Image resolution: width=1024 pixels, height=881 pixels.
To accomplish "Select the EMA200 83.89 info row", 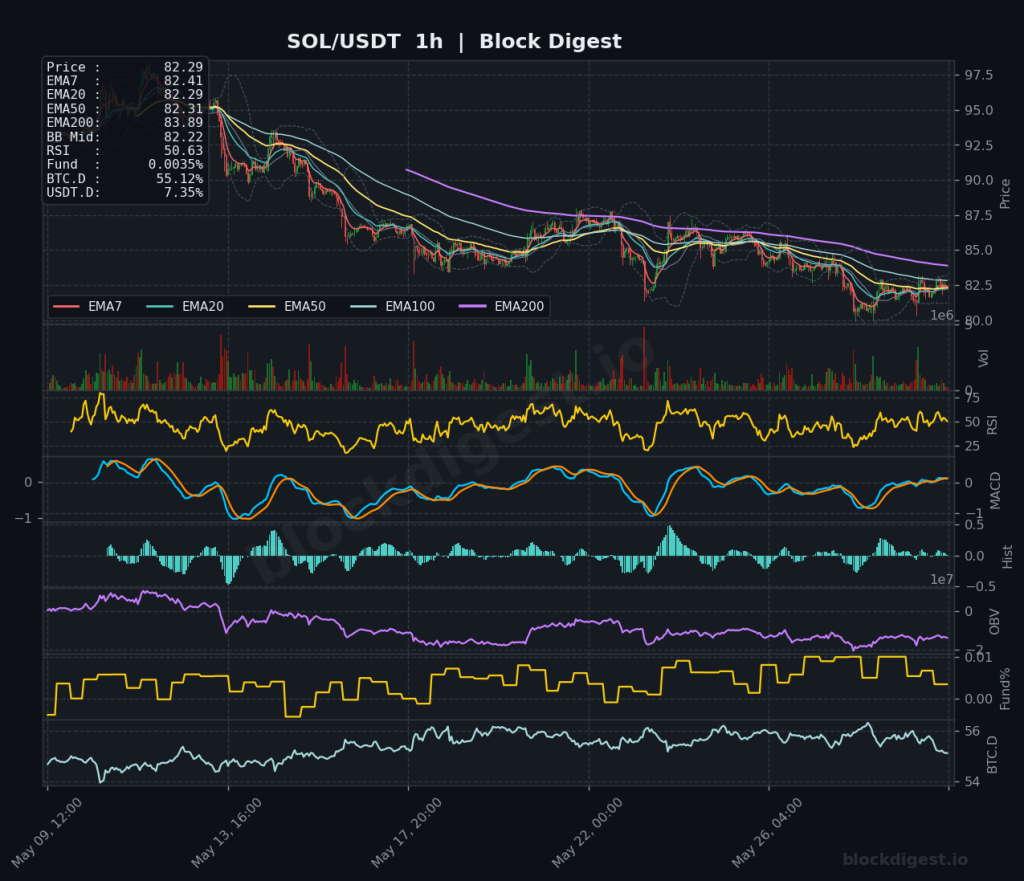I will pyautogui.click(x=125, y=123).
